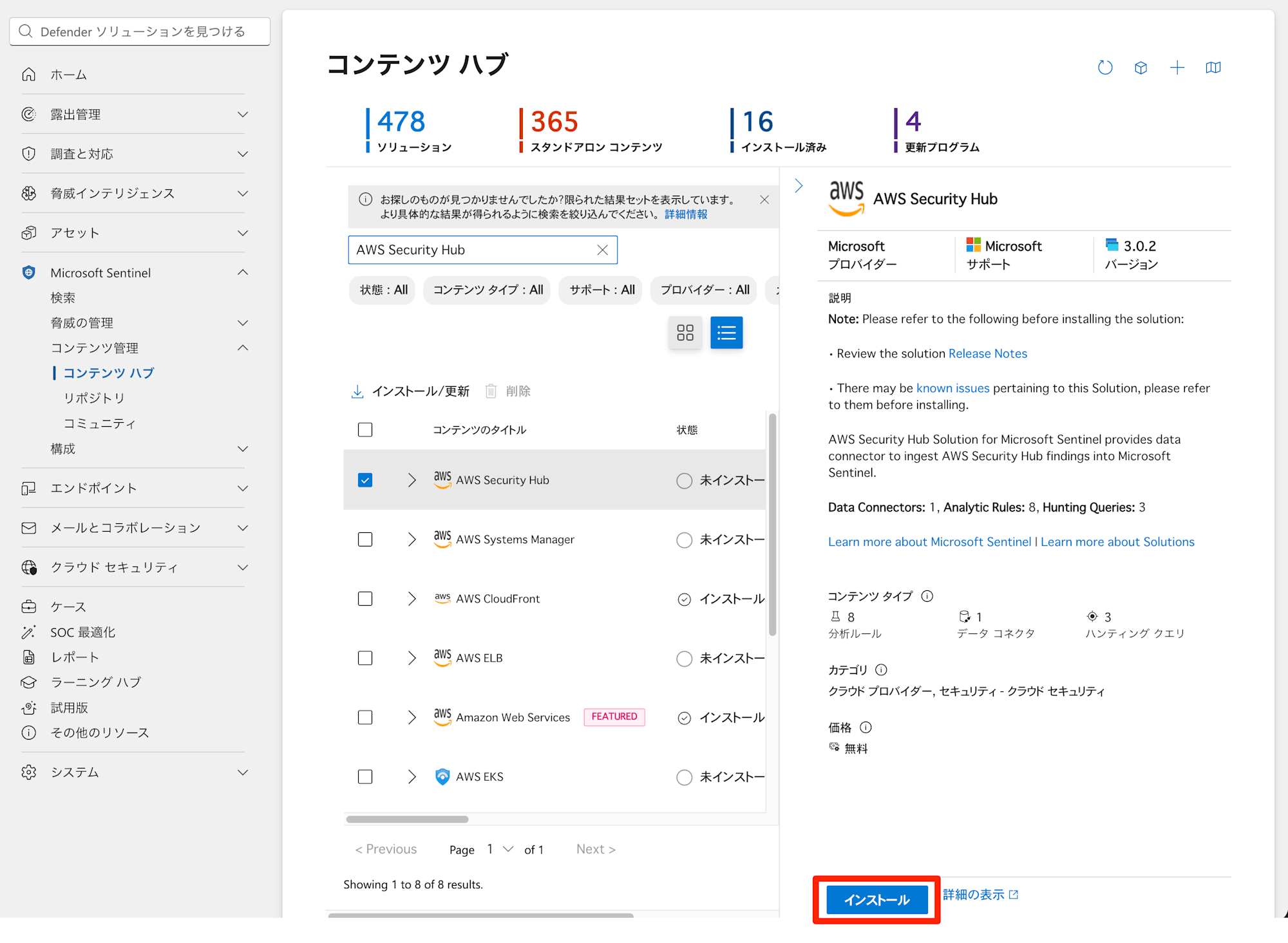Check the AWS EKS checkbox
The image size is (1288, 943).
tap(365, 776)
